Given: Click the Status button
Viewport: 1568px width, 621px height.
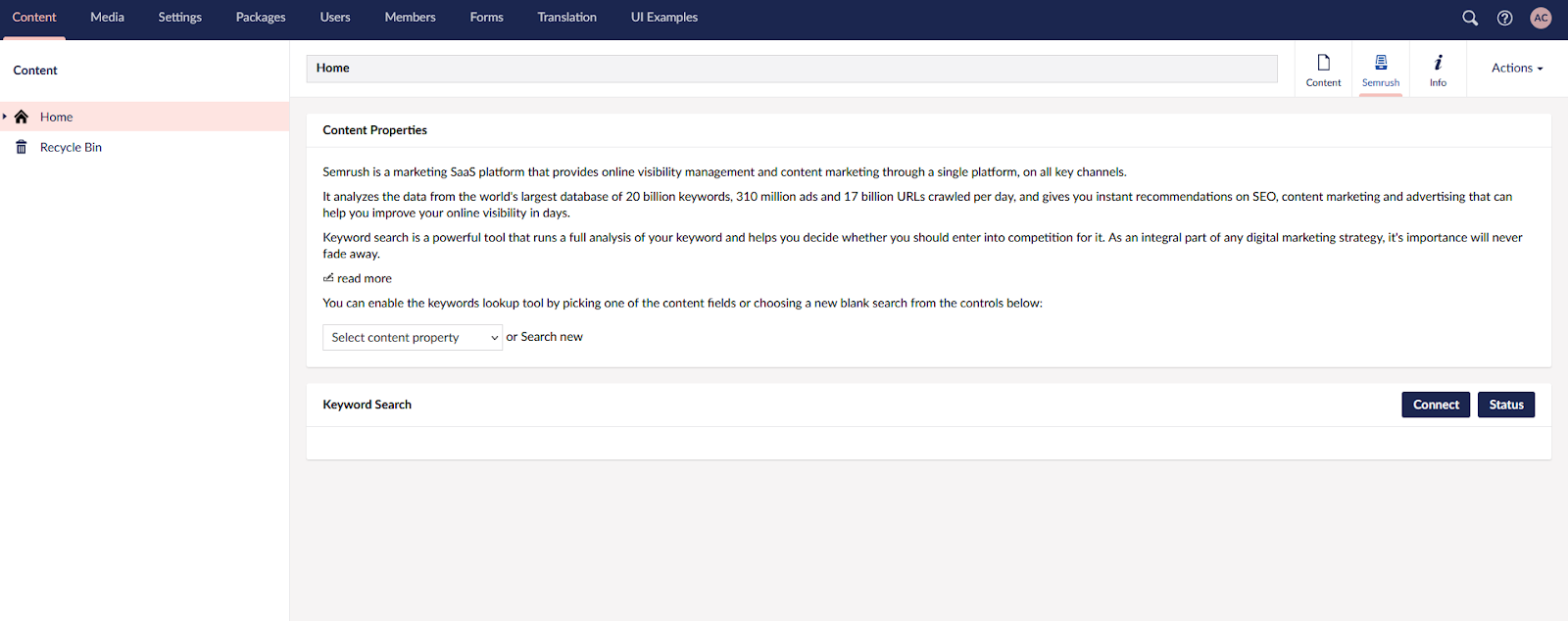Looking at the screenshot, I should coord(1506,405).
